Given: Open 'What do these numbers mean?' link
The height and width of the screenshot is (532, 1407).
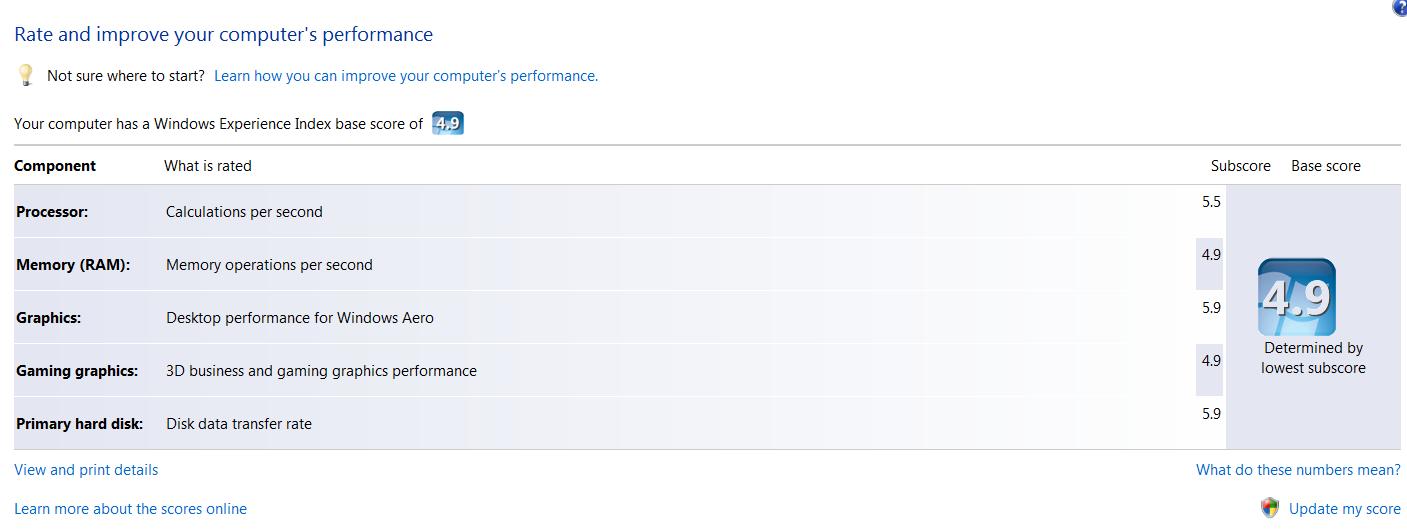Looking at the screenshot, I should (1298, 470).
